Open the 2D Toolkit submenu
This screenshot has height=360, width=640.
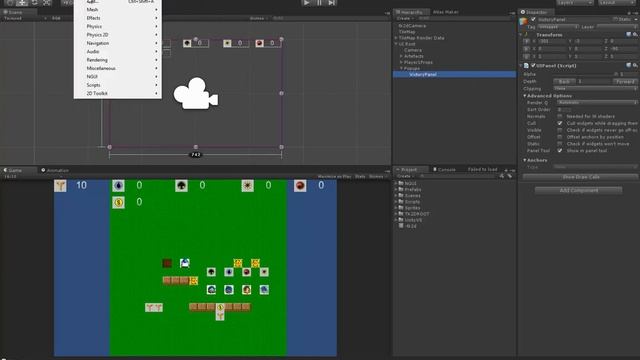[x=118, y=93]
